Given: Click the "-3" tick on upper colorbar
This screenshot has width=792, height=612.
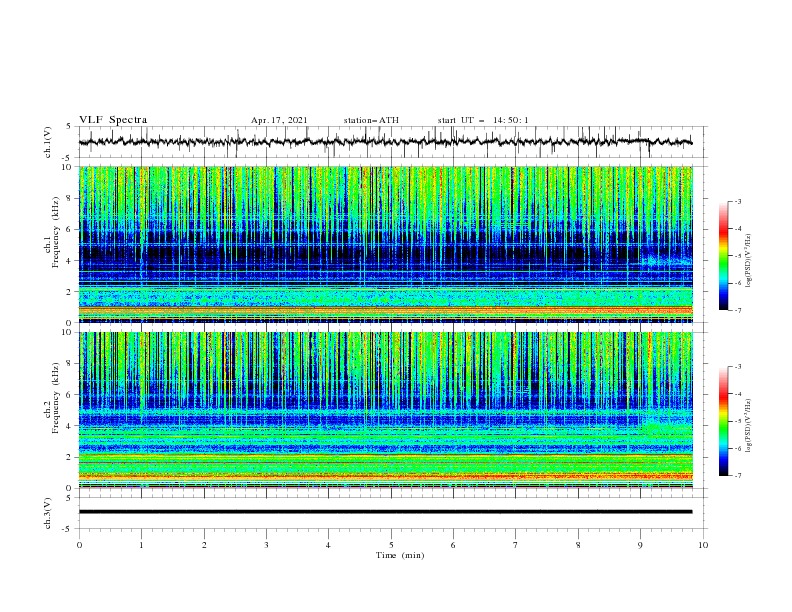Looking at the screenshot, I should pyautogui.click(x=738, y=201).
